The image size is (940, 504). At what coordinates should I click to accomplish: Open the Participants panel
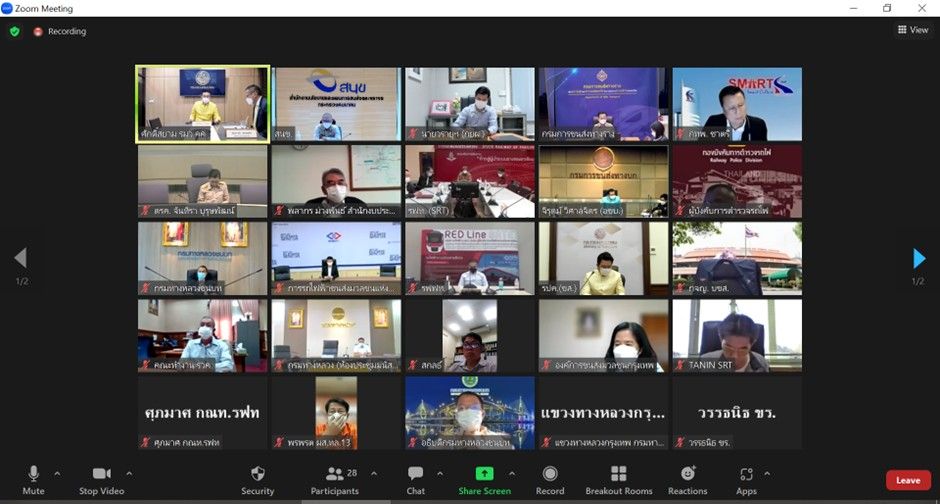tap(334, 478)
